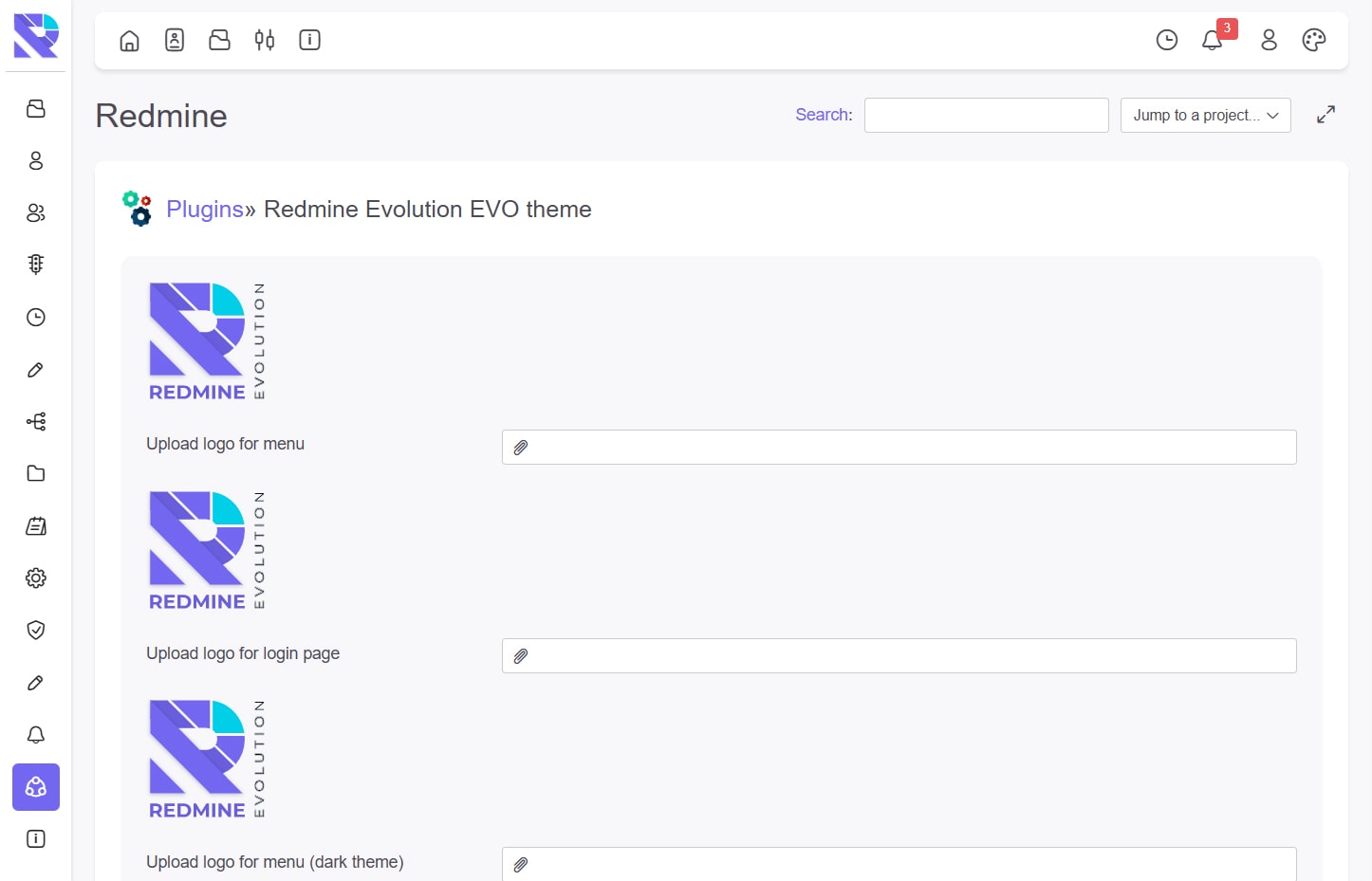This screenshot has width=1372, height=881.
Task: Click the info icon in the top toolbar
Action: tap(309, 40)
